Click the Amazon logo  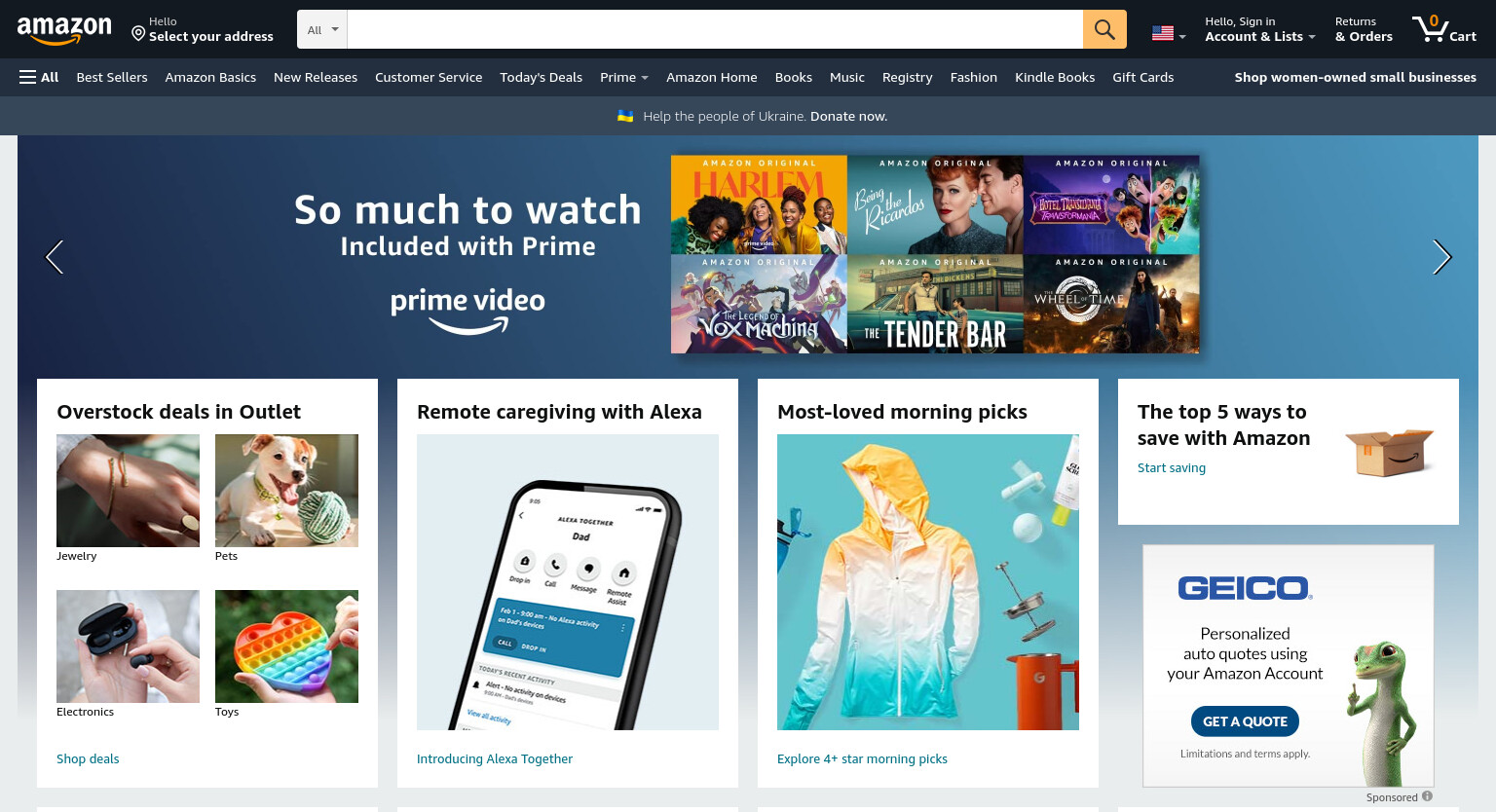click(64, 30)
